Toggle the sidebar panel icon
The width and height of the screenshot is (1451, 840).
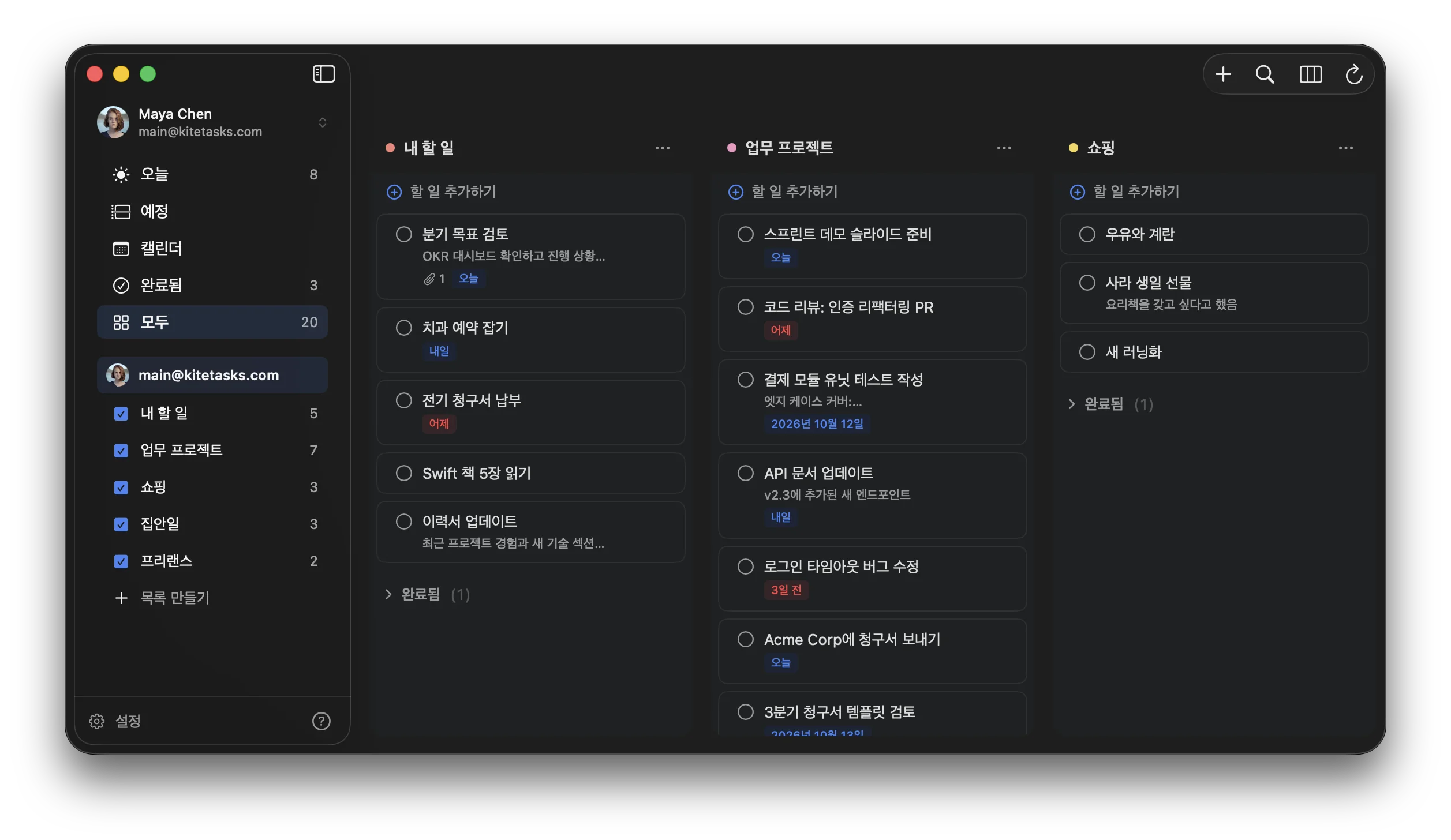(323, 74)
